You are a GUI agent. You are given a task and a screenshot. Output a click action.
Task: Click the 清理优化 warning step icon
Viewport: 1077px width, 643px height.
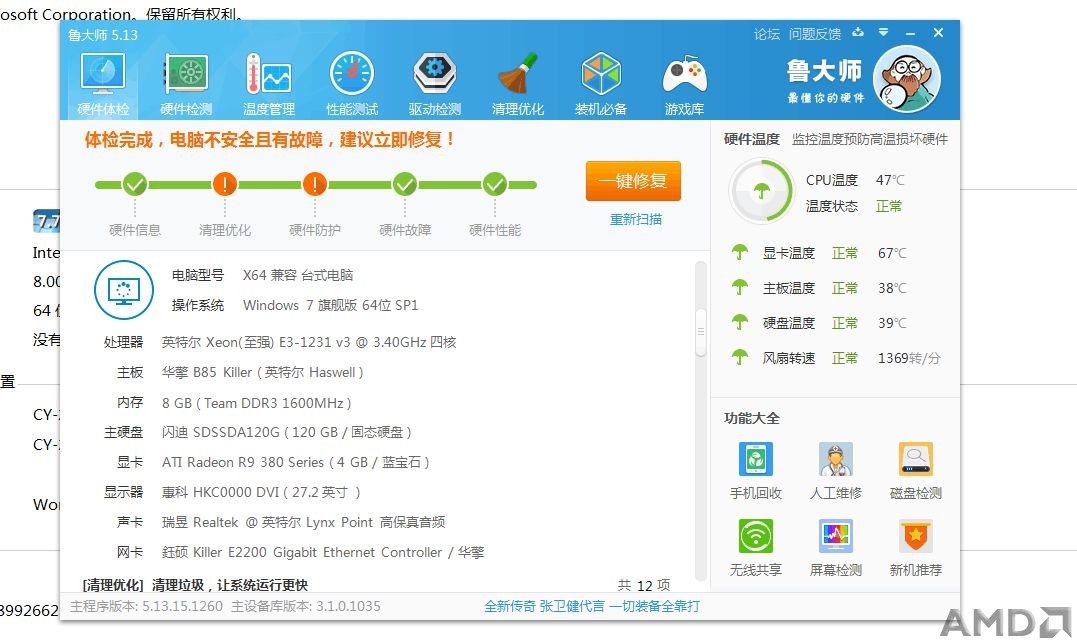pyautogui.click(x=225, y=184)
